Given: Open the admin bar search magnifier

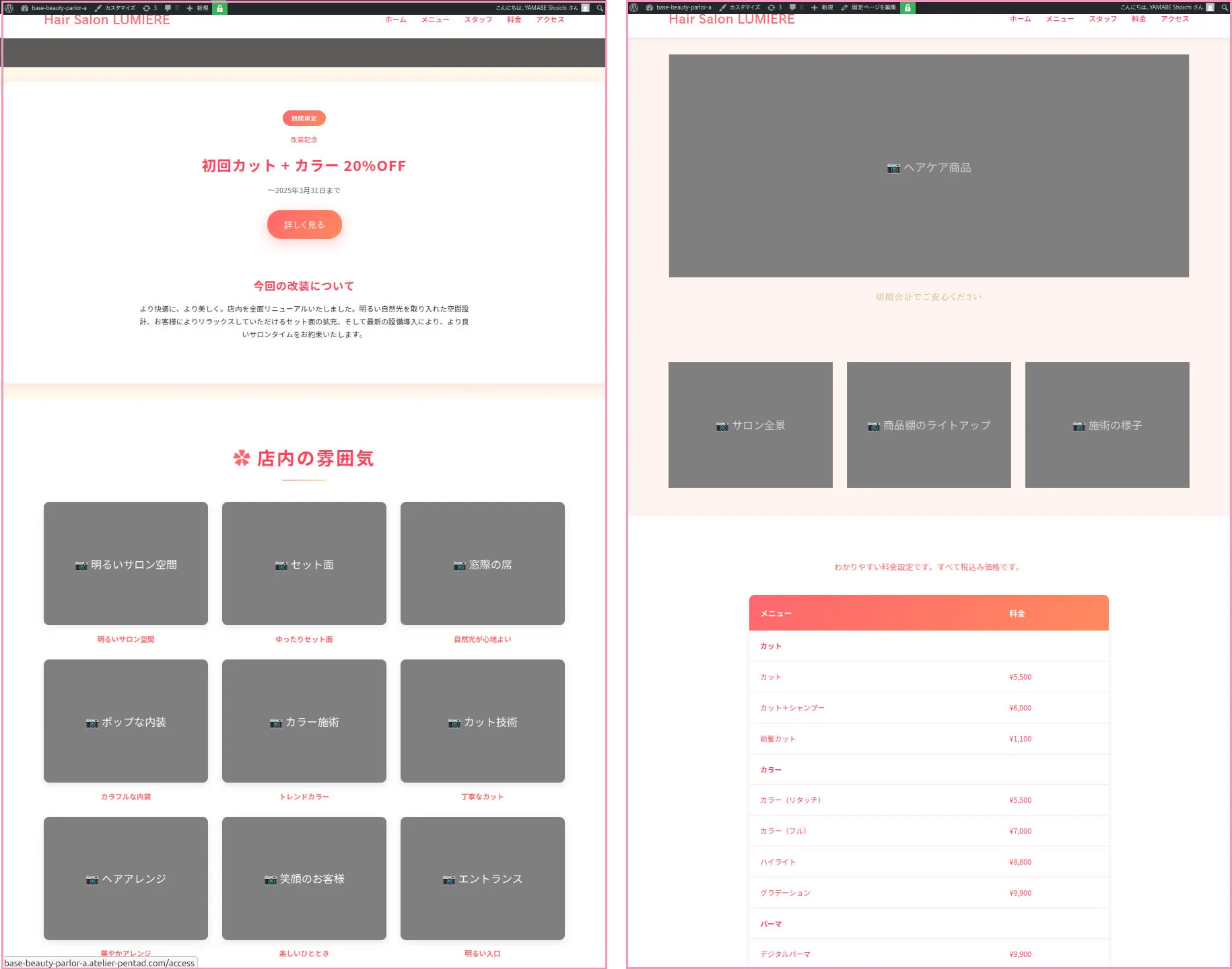Looking at the screenshot, I should tap(599, 7).
